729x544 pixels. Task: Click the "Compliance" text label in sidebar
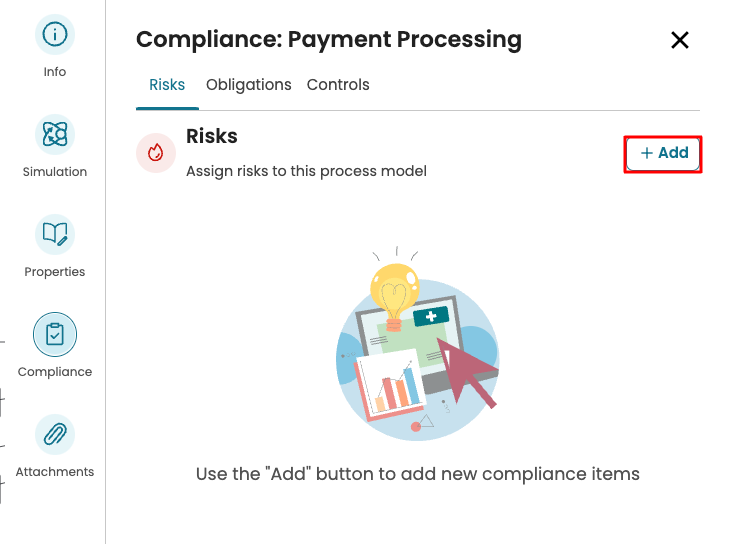[55, 372]
